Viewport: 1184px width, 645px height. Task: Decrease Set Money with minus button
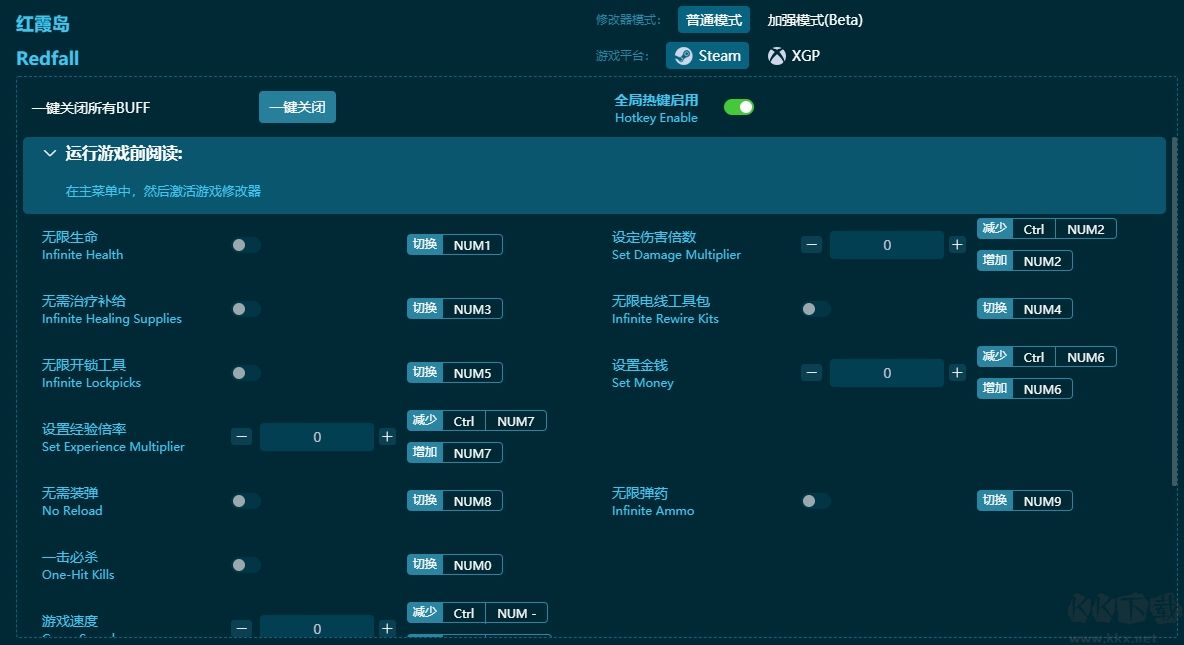point(812,373)
